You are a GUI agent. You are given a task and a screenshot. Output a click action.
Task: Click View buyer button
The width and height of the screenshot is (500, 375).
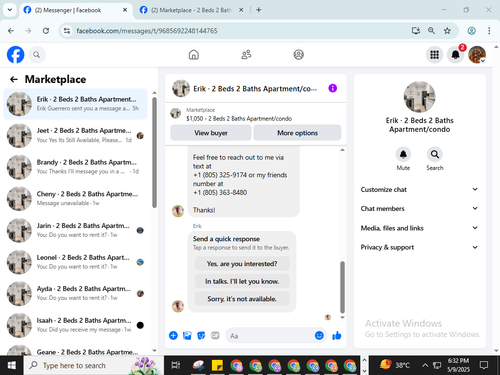pos(211,133)
